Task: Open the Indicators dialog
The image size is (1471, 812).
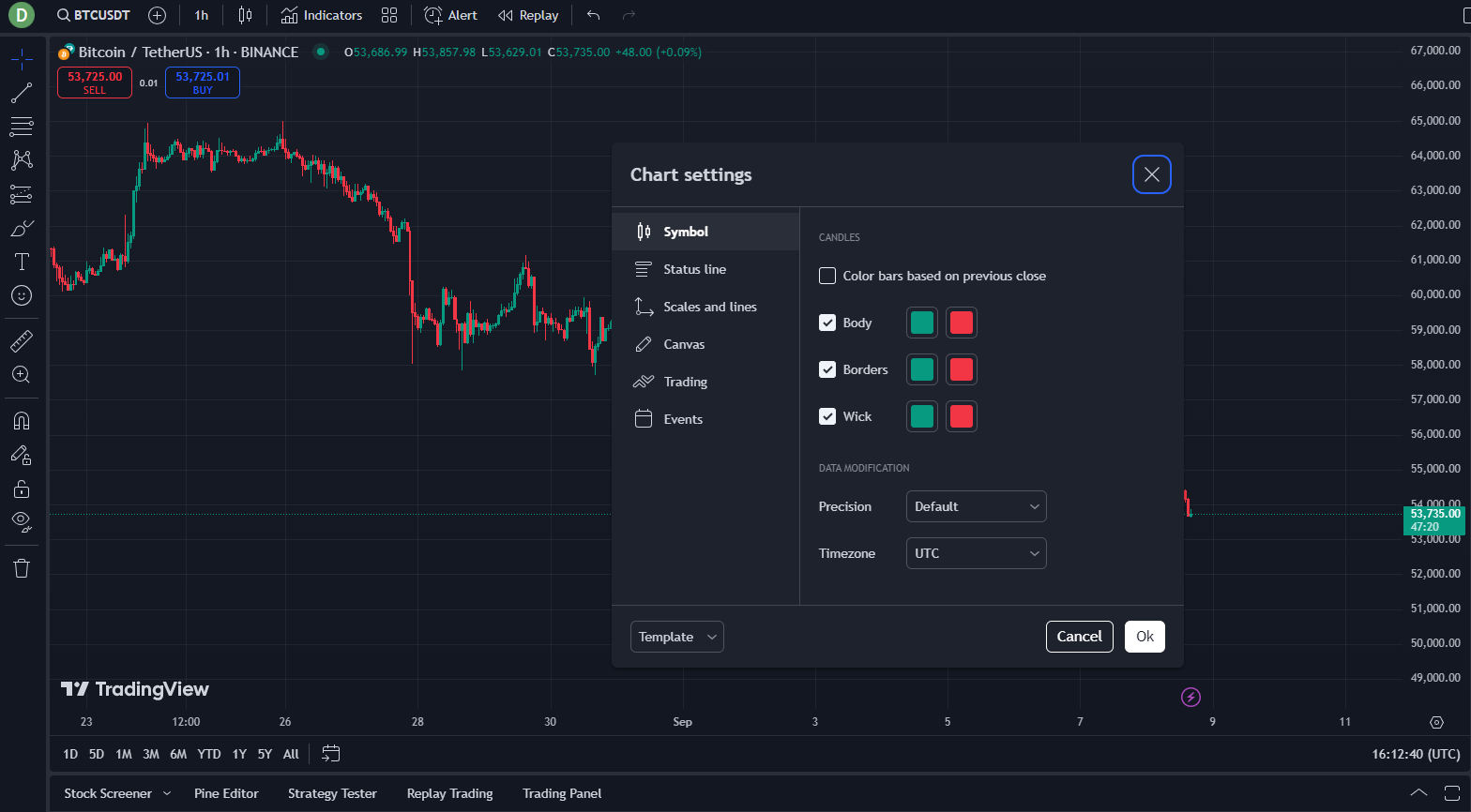Action: pos(322,15)
